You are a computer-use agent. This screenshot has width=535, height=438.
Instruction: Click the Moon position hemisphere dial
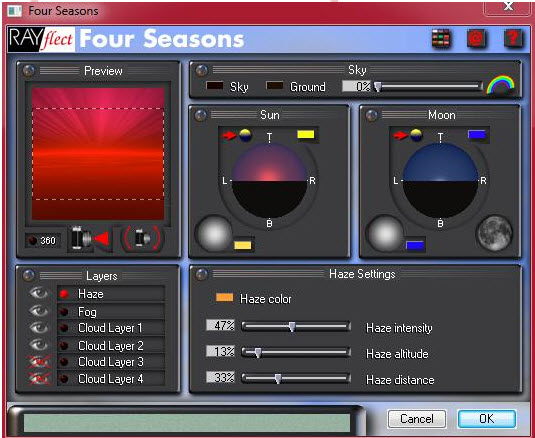(x=440, y=180)
